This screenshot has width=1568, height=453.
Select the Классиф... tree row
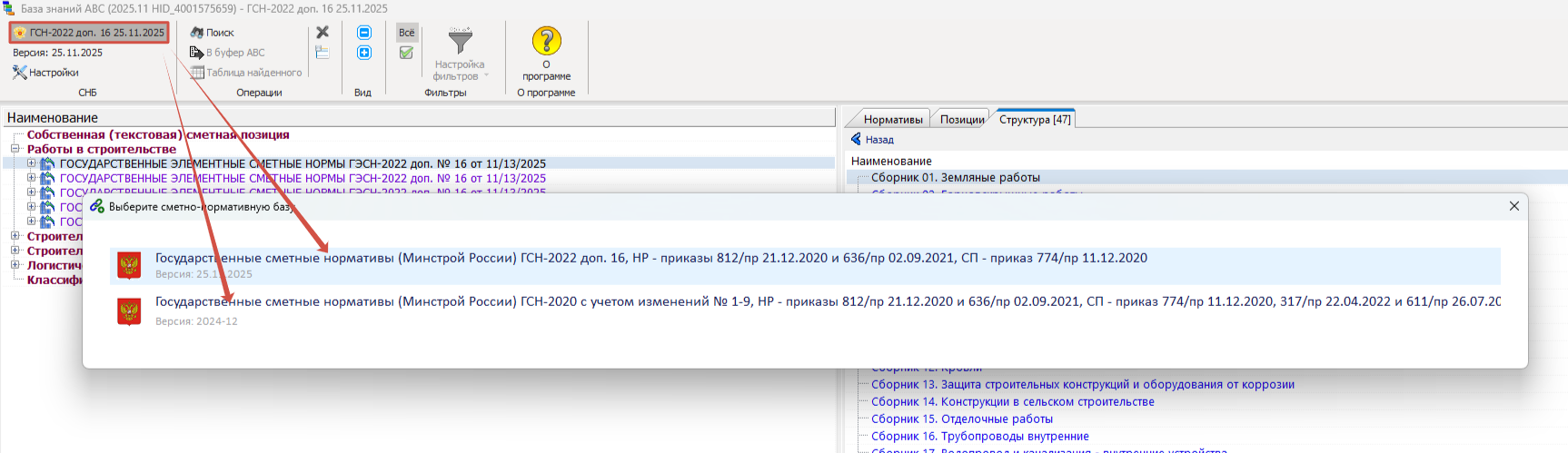(55, 280)
